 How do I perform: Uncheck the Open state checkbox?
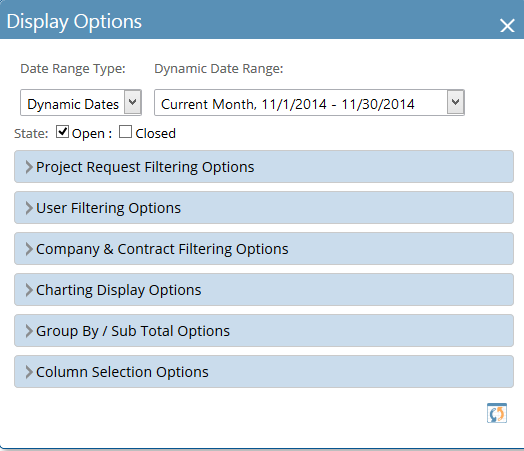pos(62,132)
